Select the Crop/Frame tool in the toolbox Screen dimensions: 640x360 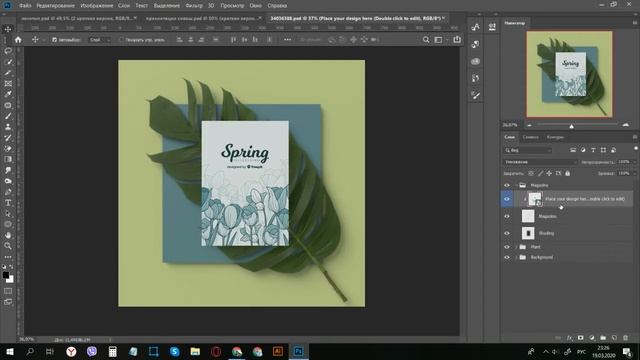(8, 83)
